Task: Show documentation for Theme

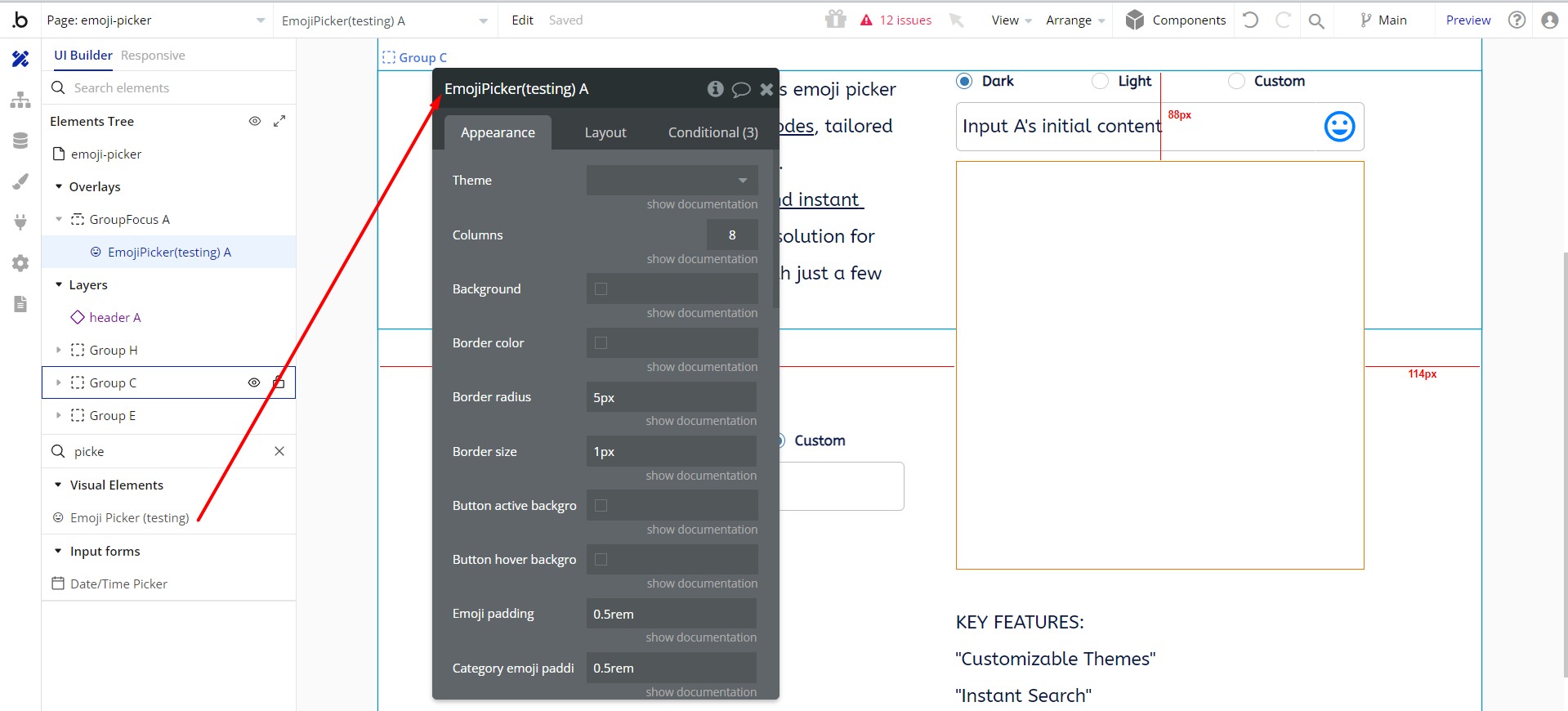Action: coord(702,204)
